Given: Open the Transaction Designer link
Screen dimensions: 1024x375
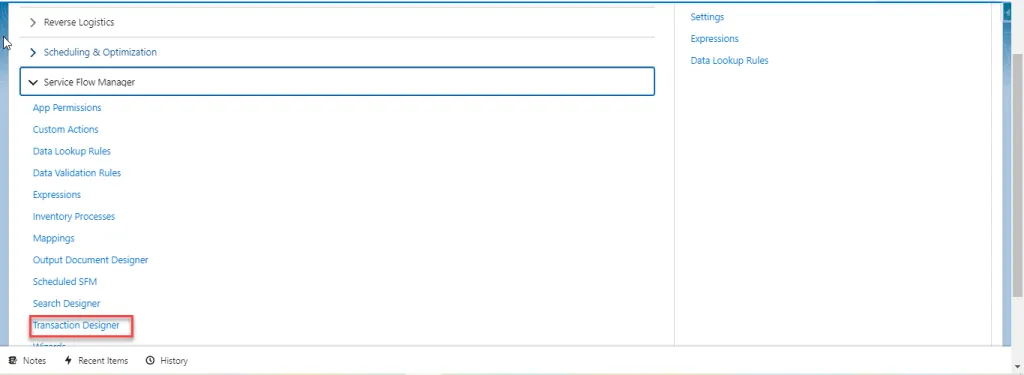Looking at the screenshot, I should pyautogui.click(x=76, y=325).
